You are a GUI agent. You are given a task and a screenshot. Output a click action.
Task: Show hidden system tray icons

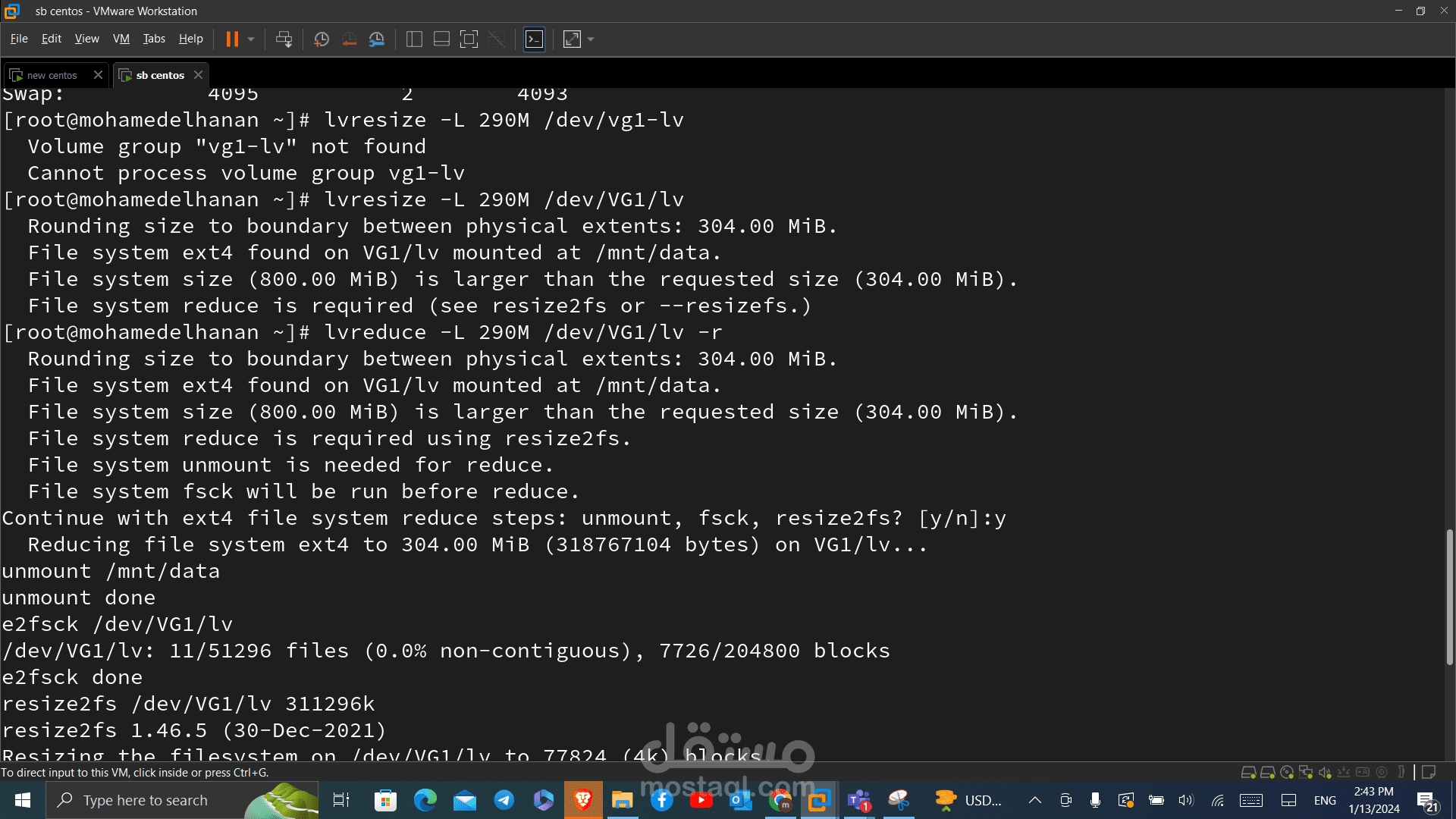(x=1034, y=800)
